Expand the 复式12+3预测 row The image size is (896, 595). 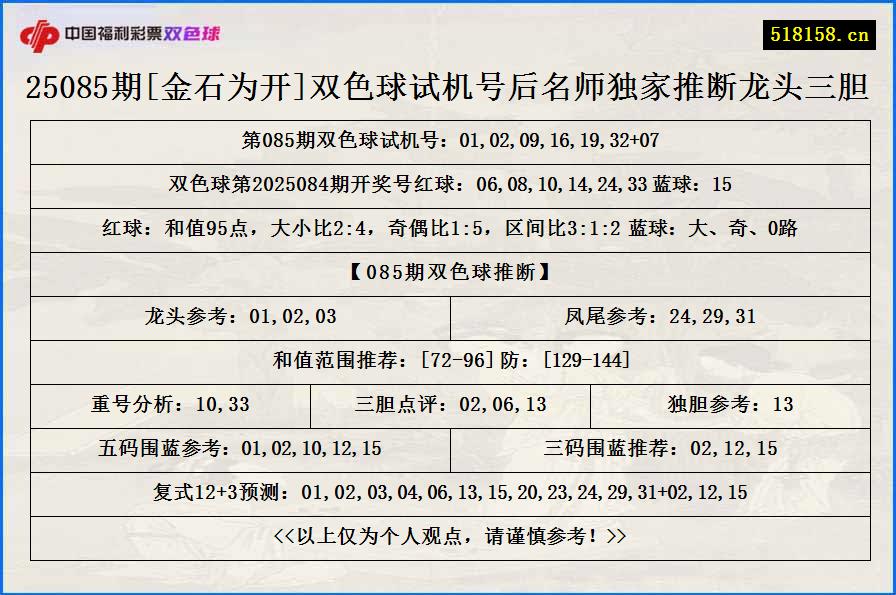coord(448,492)
